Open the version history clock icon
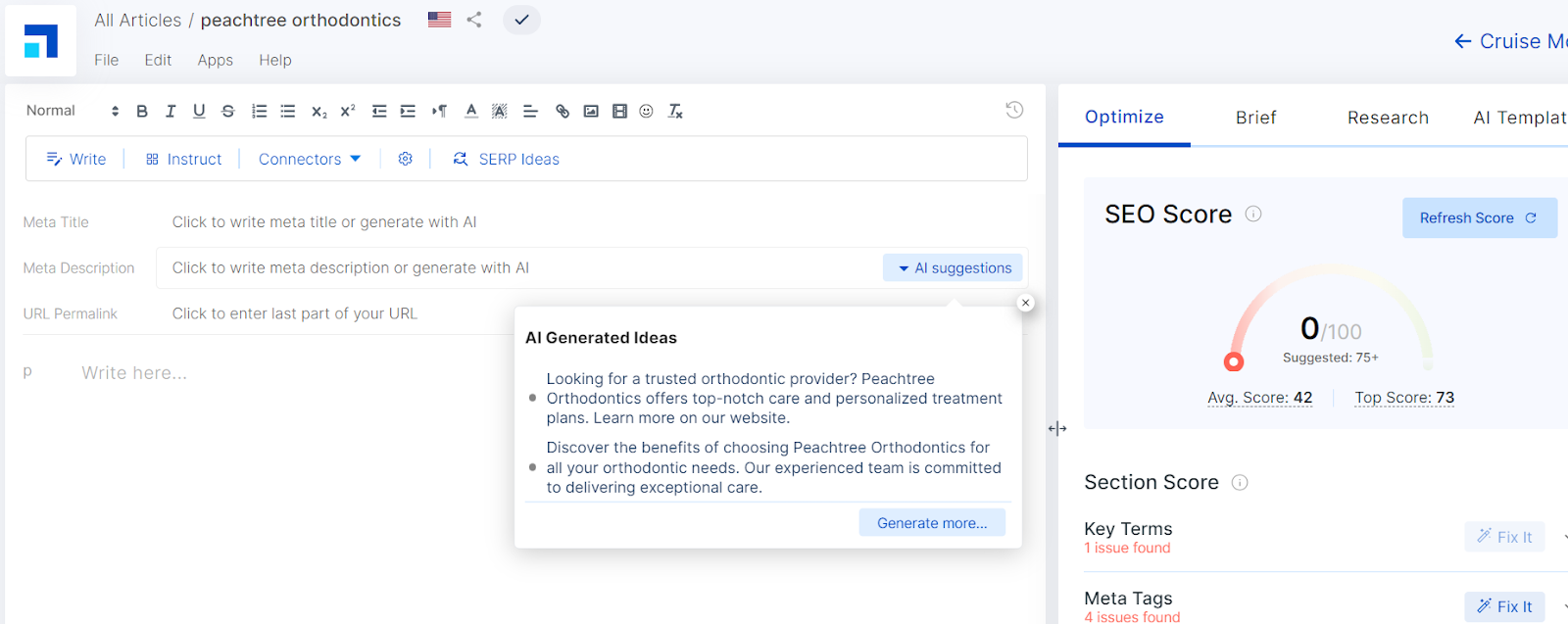 1014,110
